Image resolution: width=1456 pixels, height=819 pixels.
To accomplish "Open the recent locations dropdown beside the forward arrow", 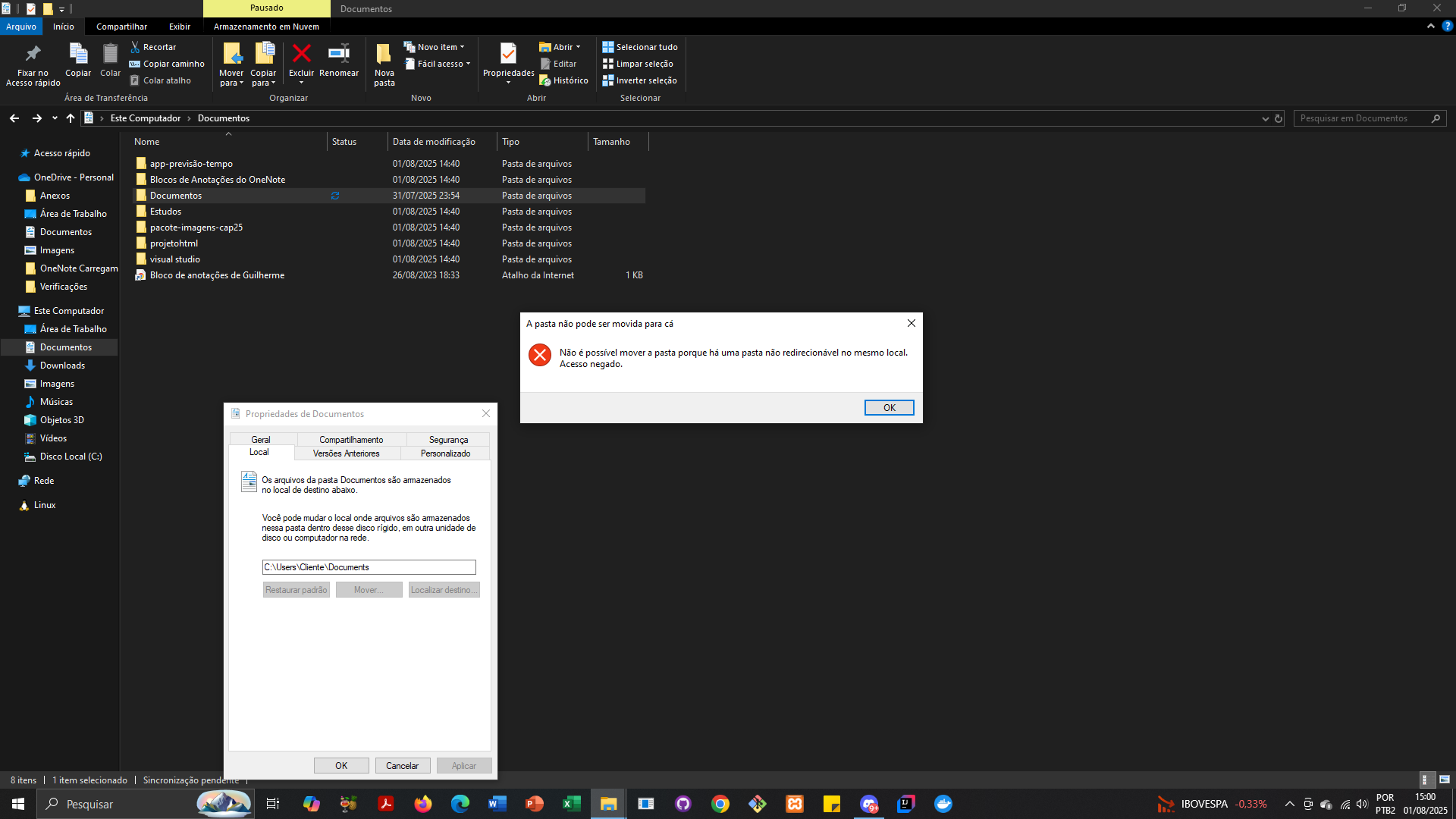I will pos(55,118).
